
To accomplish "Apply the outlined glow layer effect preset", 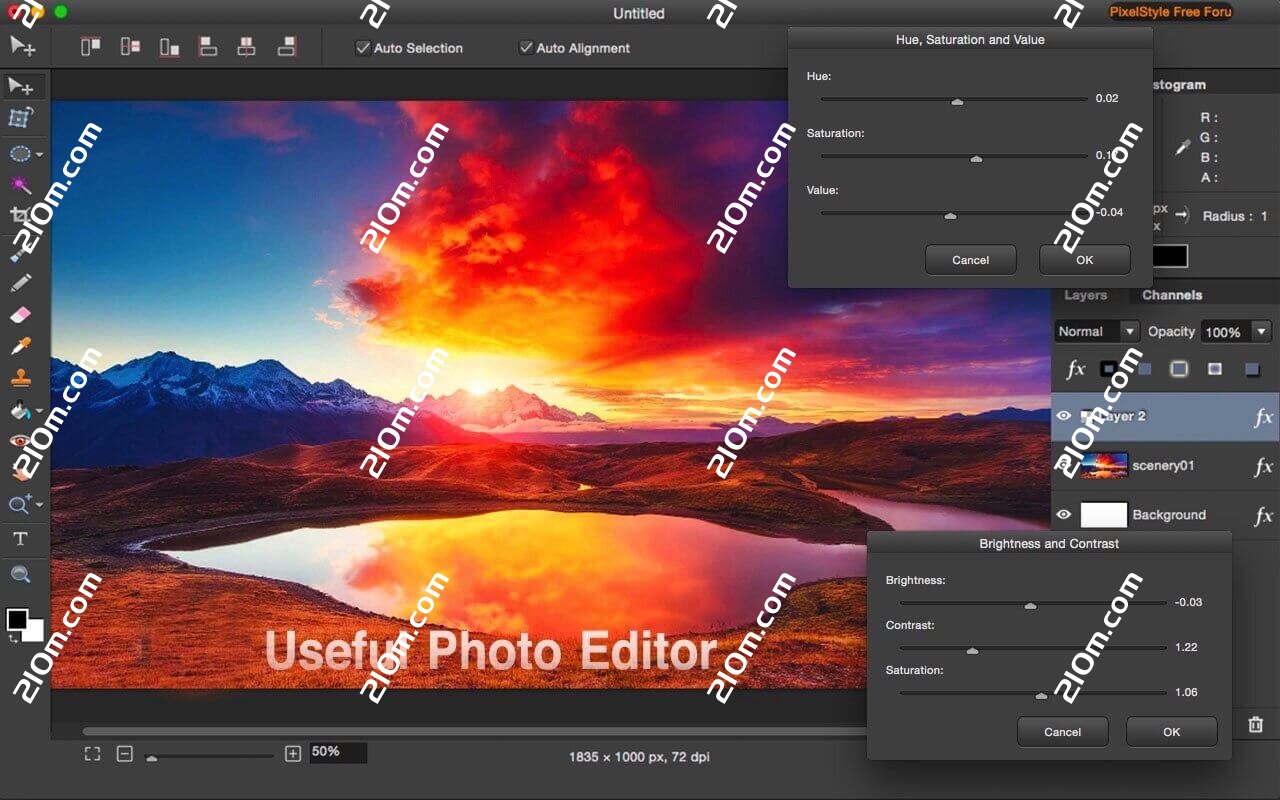I will [x=1179, y=369].
